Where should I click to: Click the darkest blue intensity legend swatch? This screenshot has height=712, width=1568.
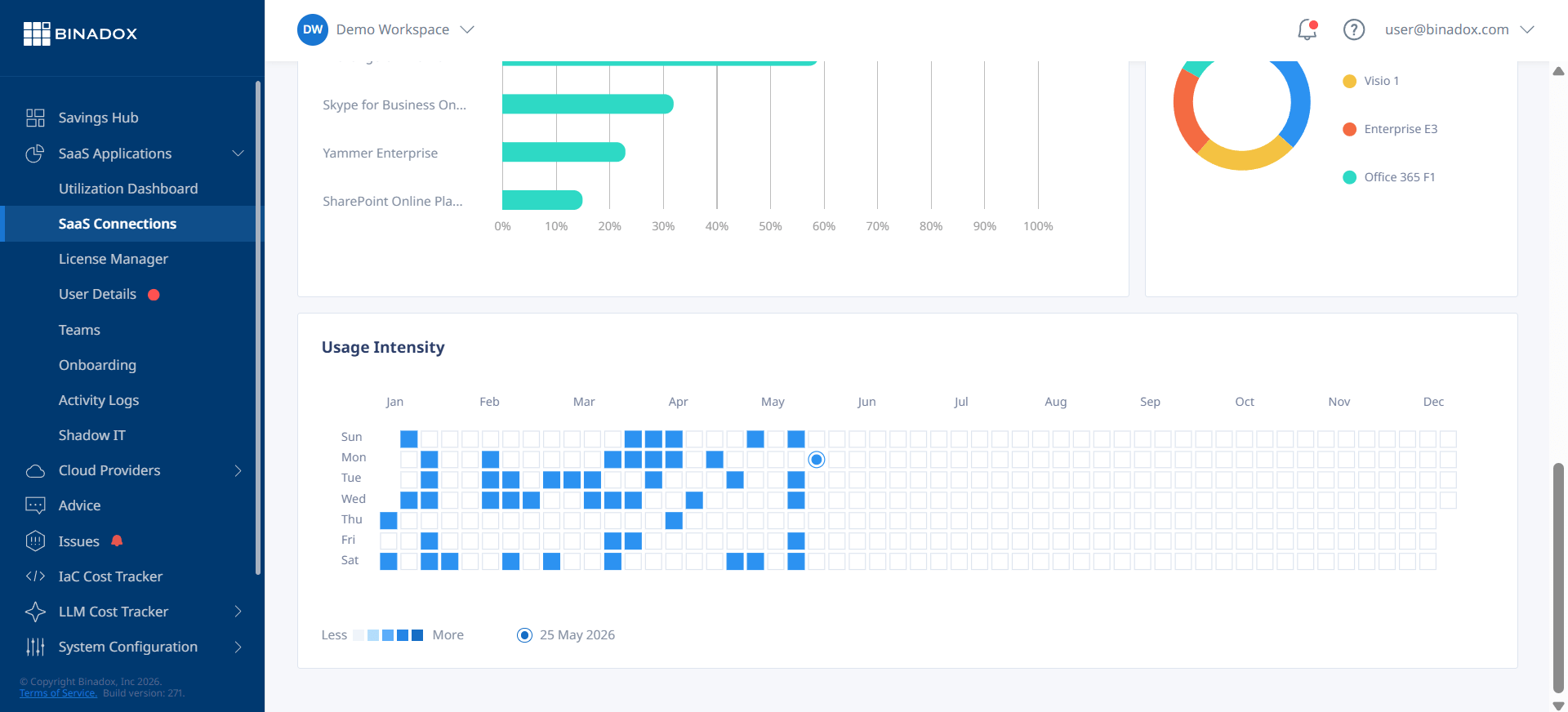coord(417,635)
